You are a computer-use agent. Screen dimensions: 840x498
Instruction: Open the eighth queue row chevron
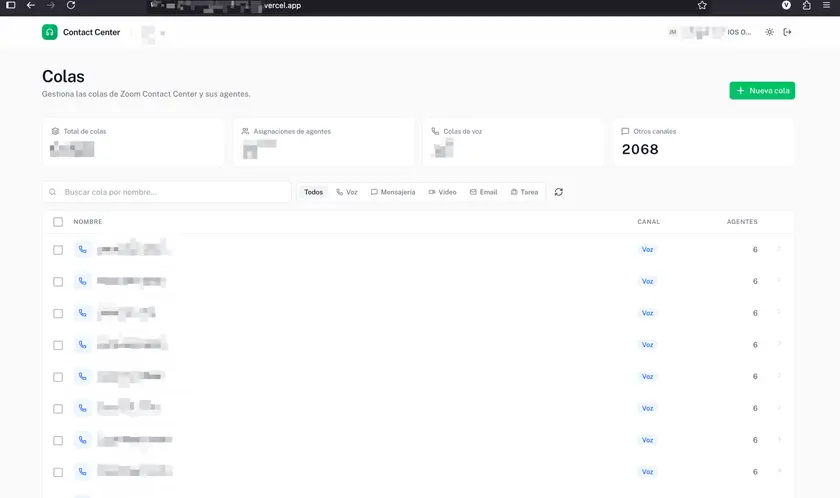point(779,471)
